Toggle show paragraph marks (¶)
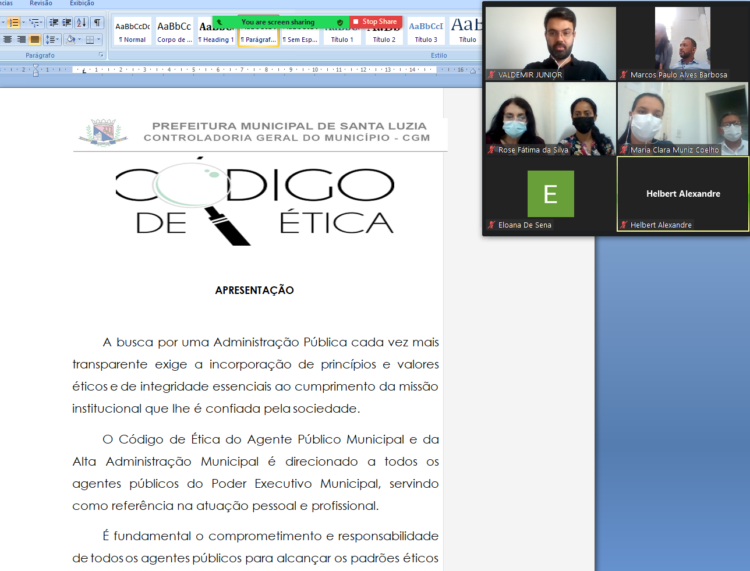 (x=97, y=22)
